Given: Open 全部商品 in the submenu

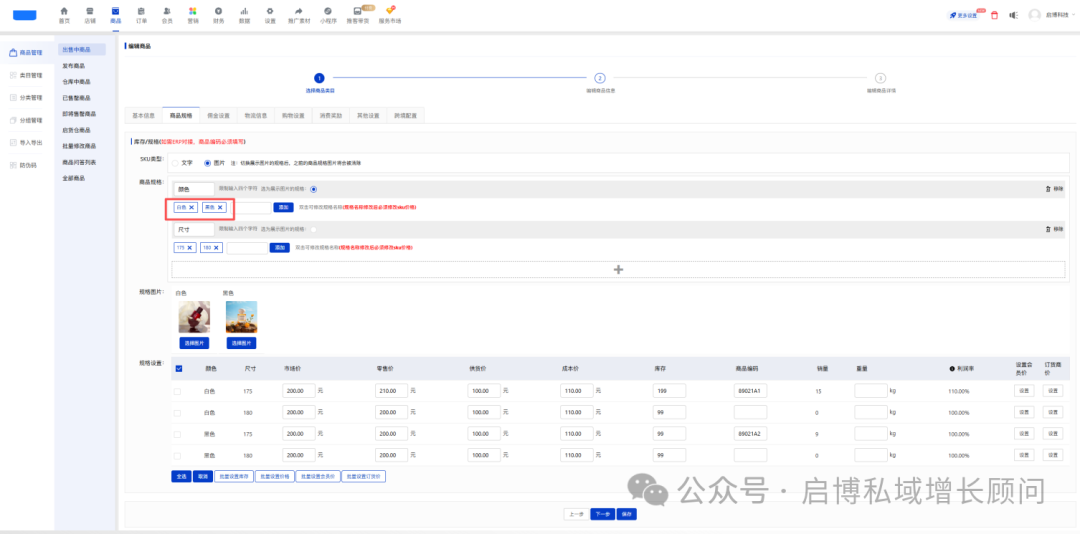Looking at the screenshot, I should pos(74,178).
